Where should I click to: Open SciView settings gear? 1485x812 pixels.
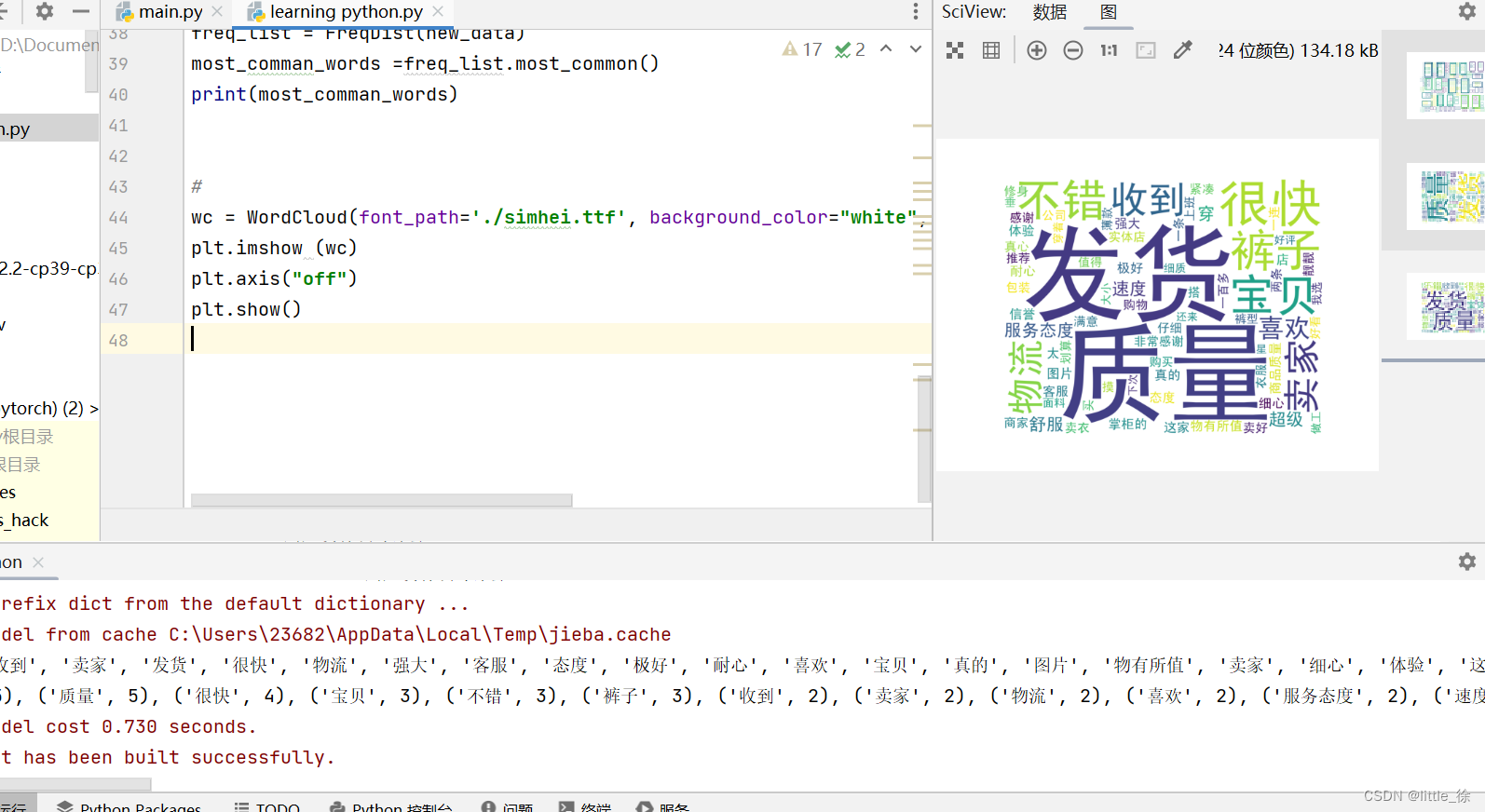(x=1467, y=11)
